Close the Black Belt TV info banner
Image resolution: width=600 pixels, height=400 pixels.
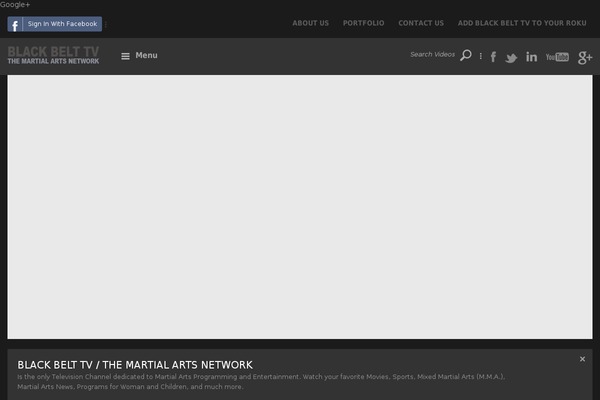tap(582, 359)
